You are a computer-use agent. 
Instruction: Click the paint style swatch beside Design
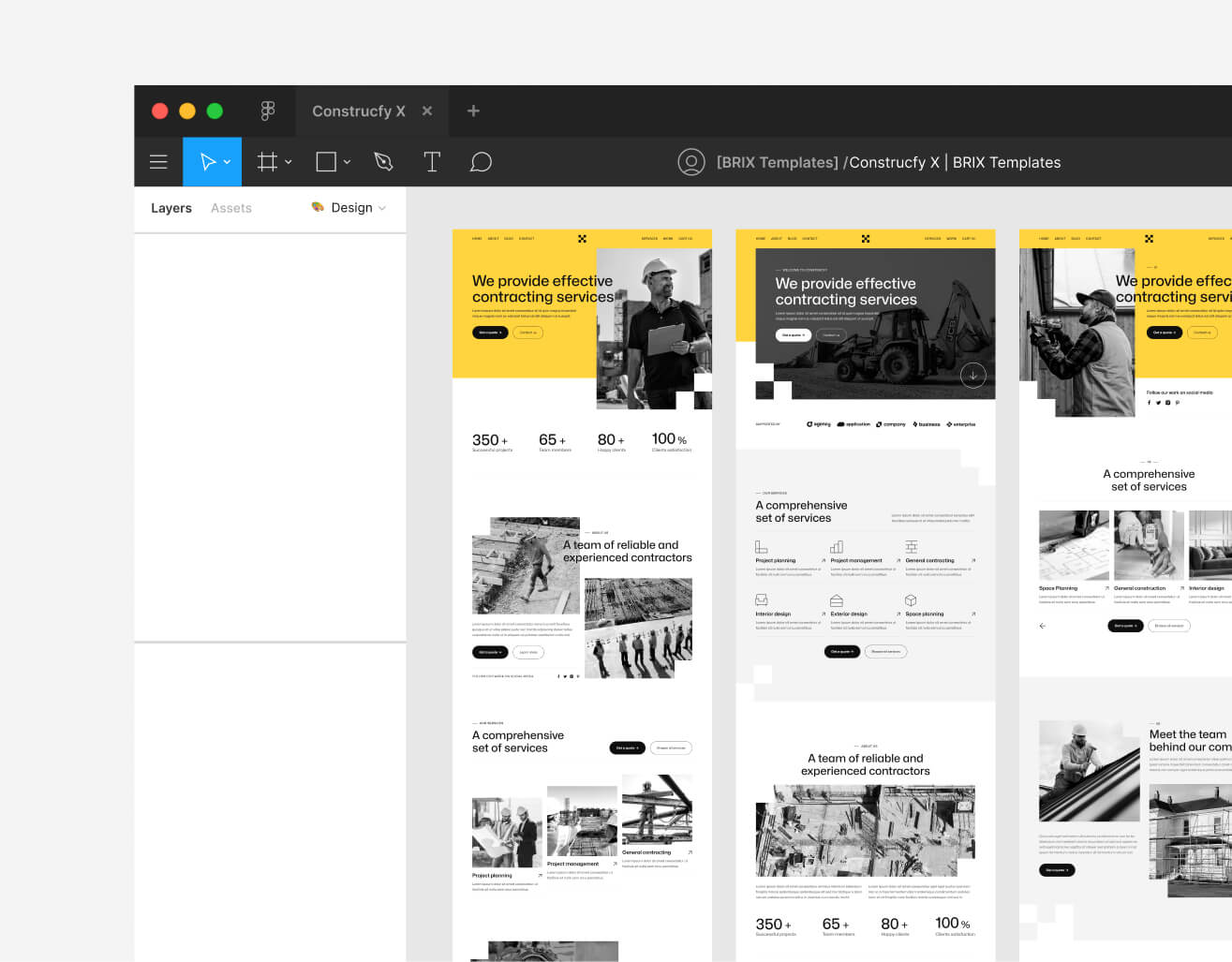[x=318, y=208]
